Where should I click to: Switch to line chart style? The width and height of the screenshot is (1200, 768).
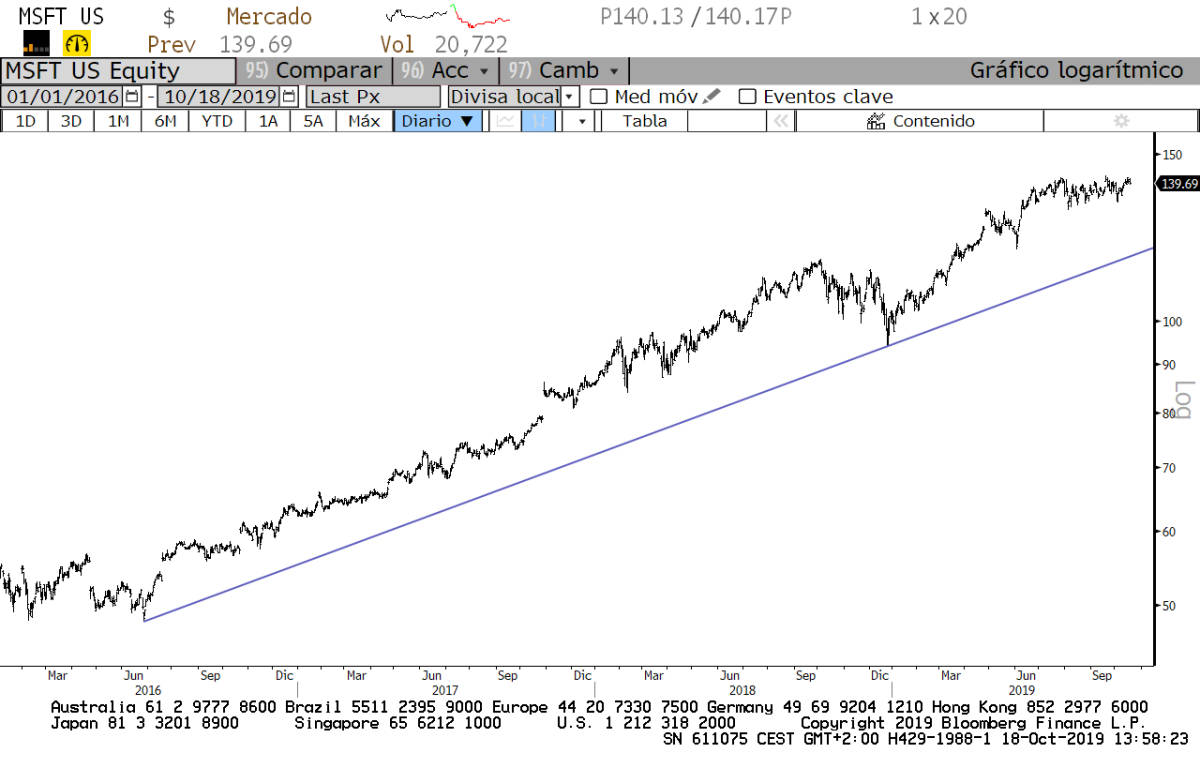(505, 121)
